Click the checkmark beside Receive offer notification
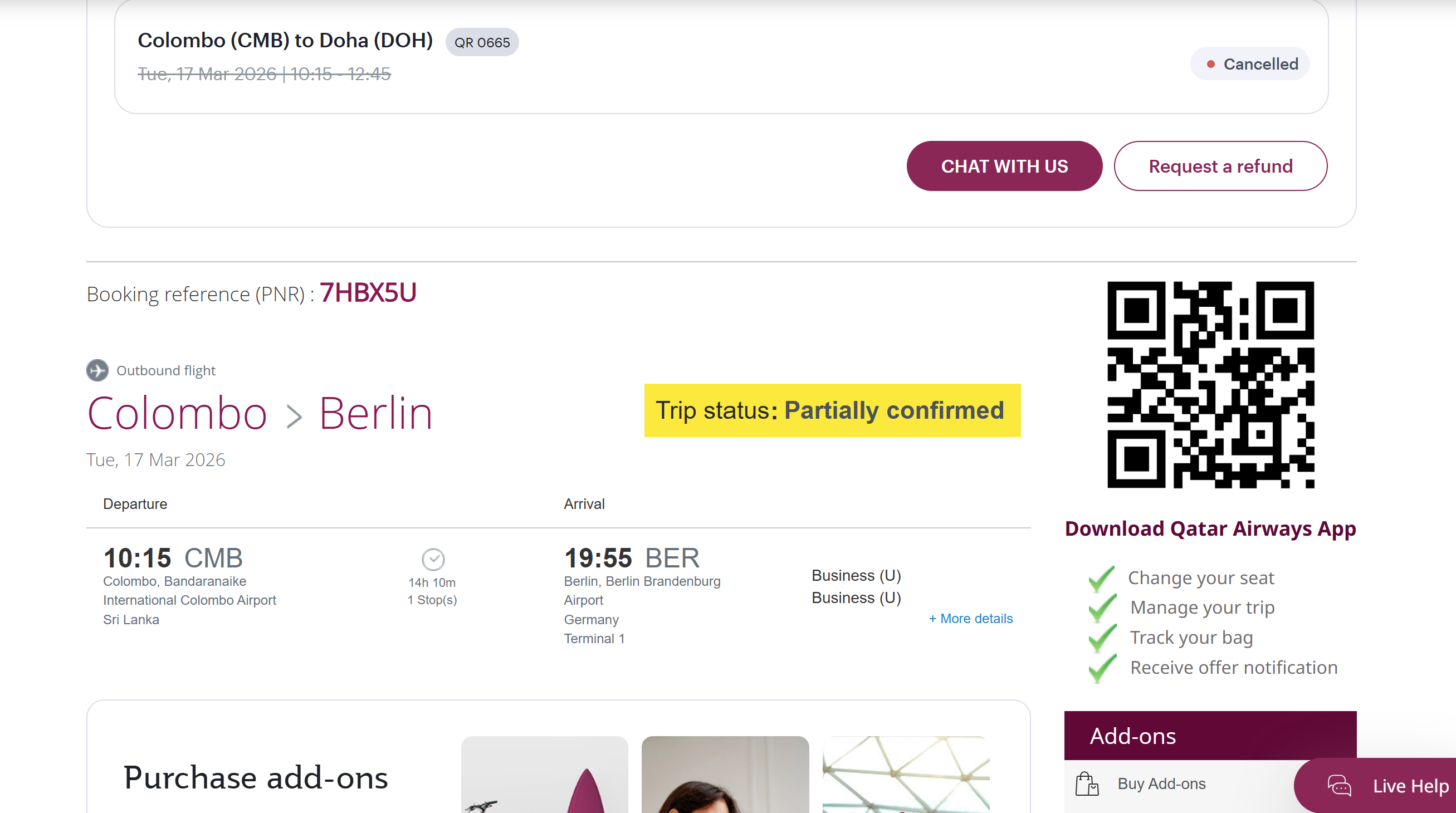This screenshot has height=813, width=1456. click(x=1102, y=668)
